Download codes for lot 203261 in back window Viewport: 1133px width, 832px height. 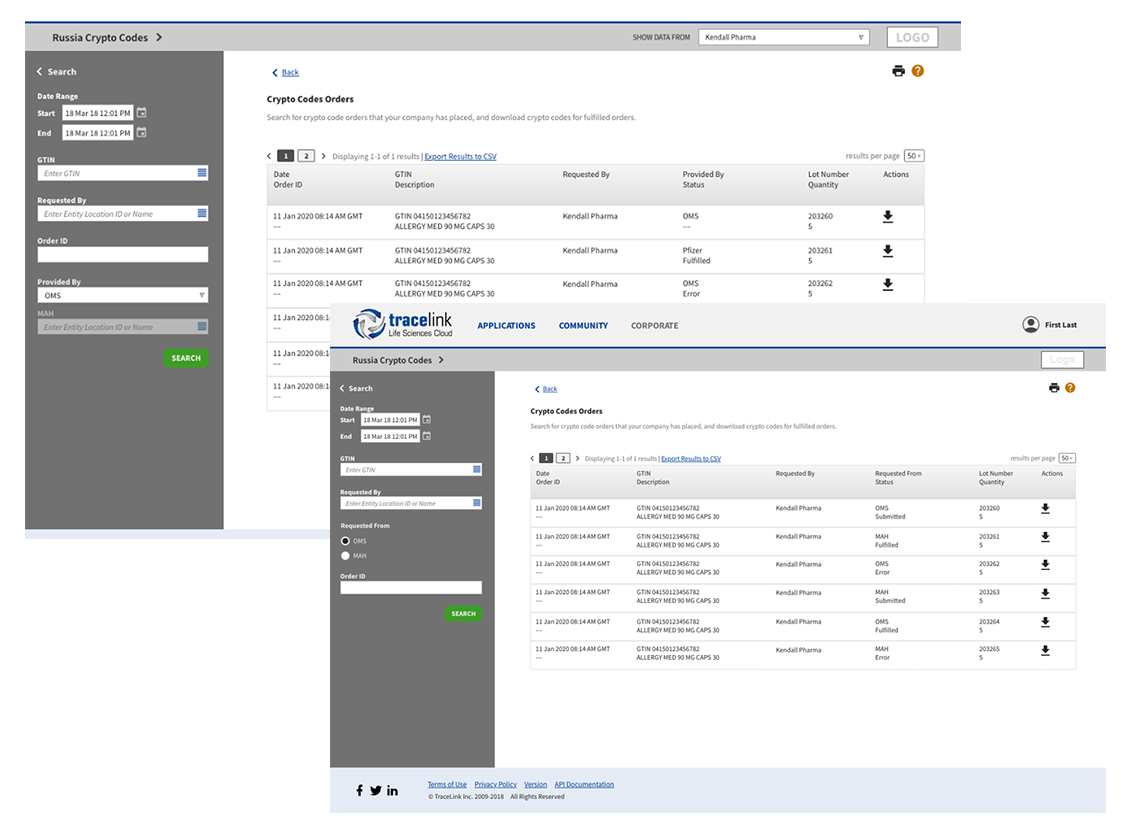pos(888,251)
